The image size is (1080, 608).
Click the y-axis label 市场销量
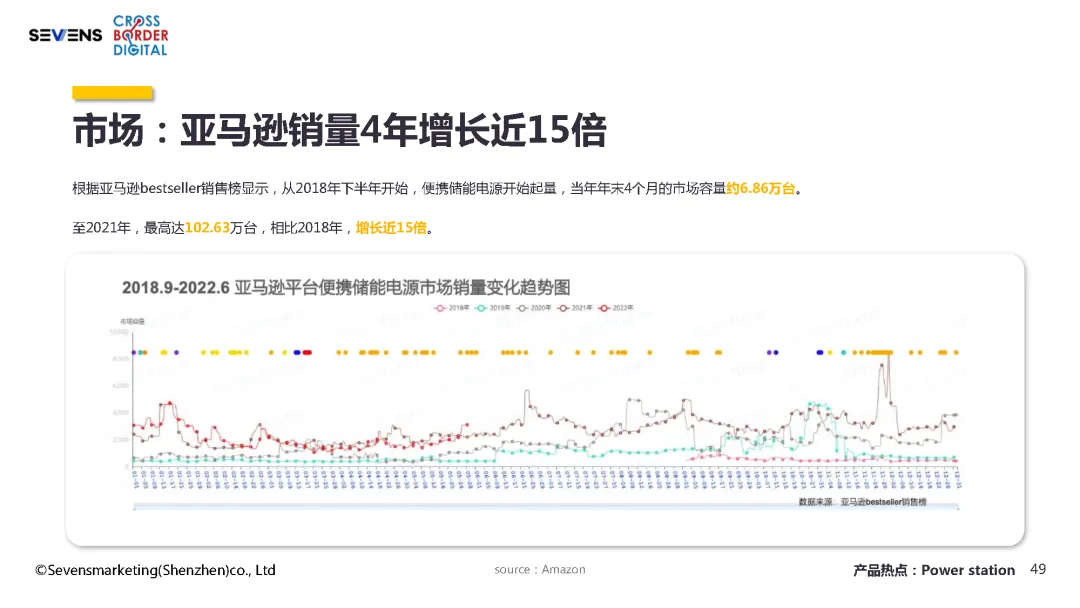tap(132, 322)
